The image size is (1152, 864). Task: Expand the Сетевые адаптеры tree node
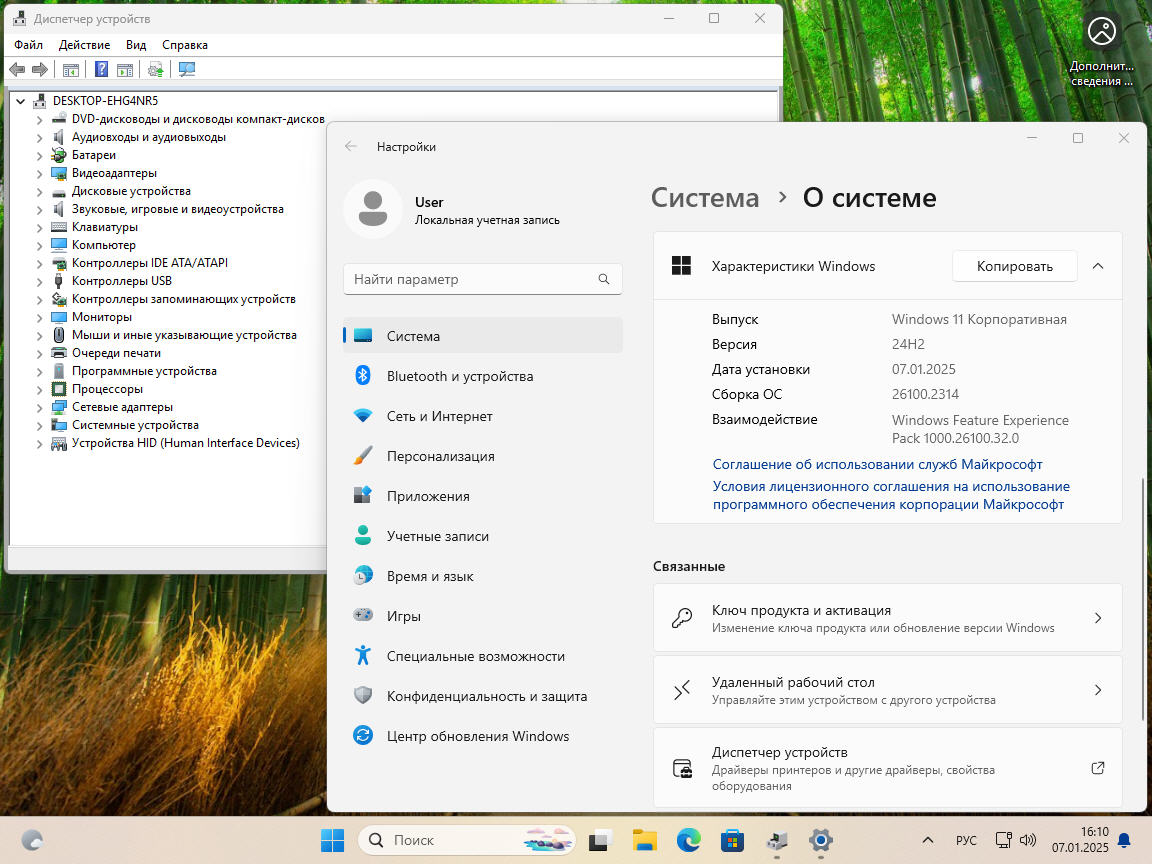tap(40, 407)
